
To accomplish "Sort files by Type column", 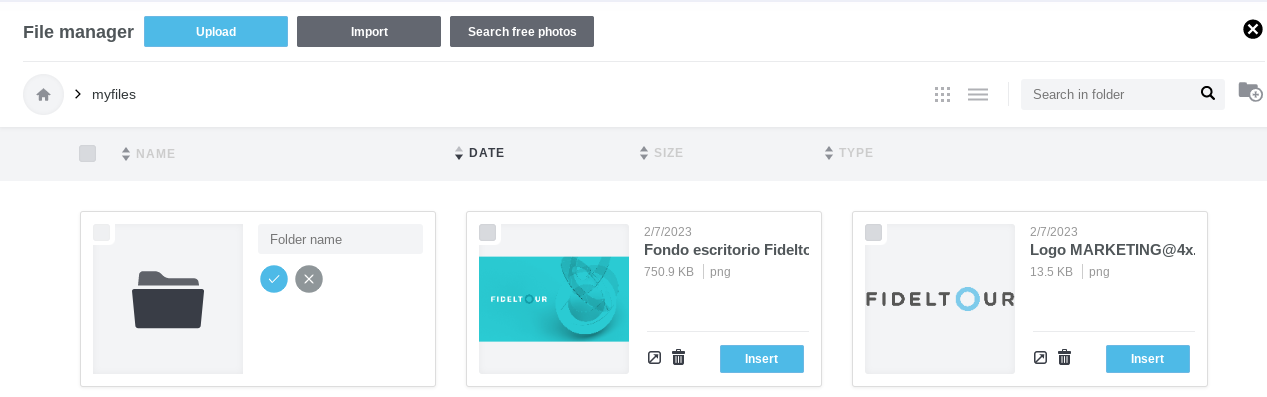I will [x=848, y=153].
